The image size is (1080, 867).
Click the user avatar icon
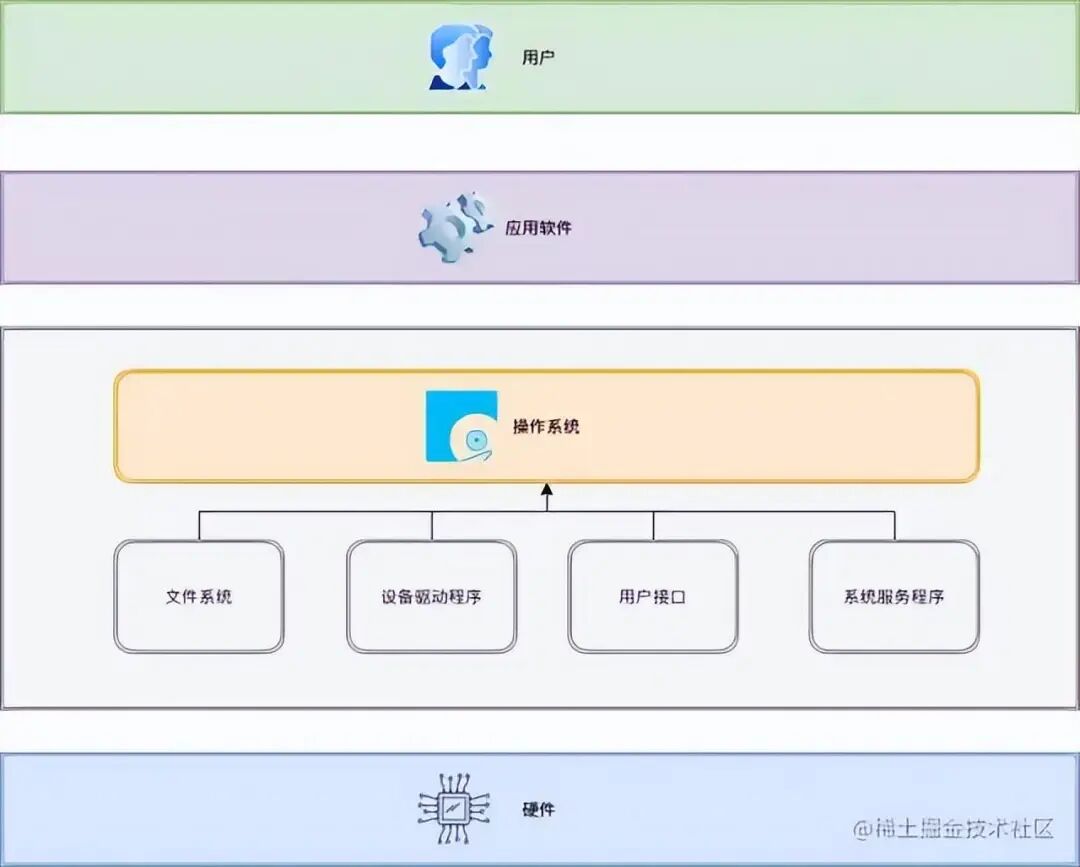tap(458, 56)
